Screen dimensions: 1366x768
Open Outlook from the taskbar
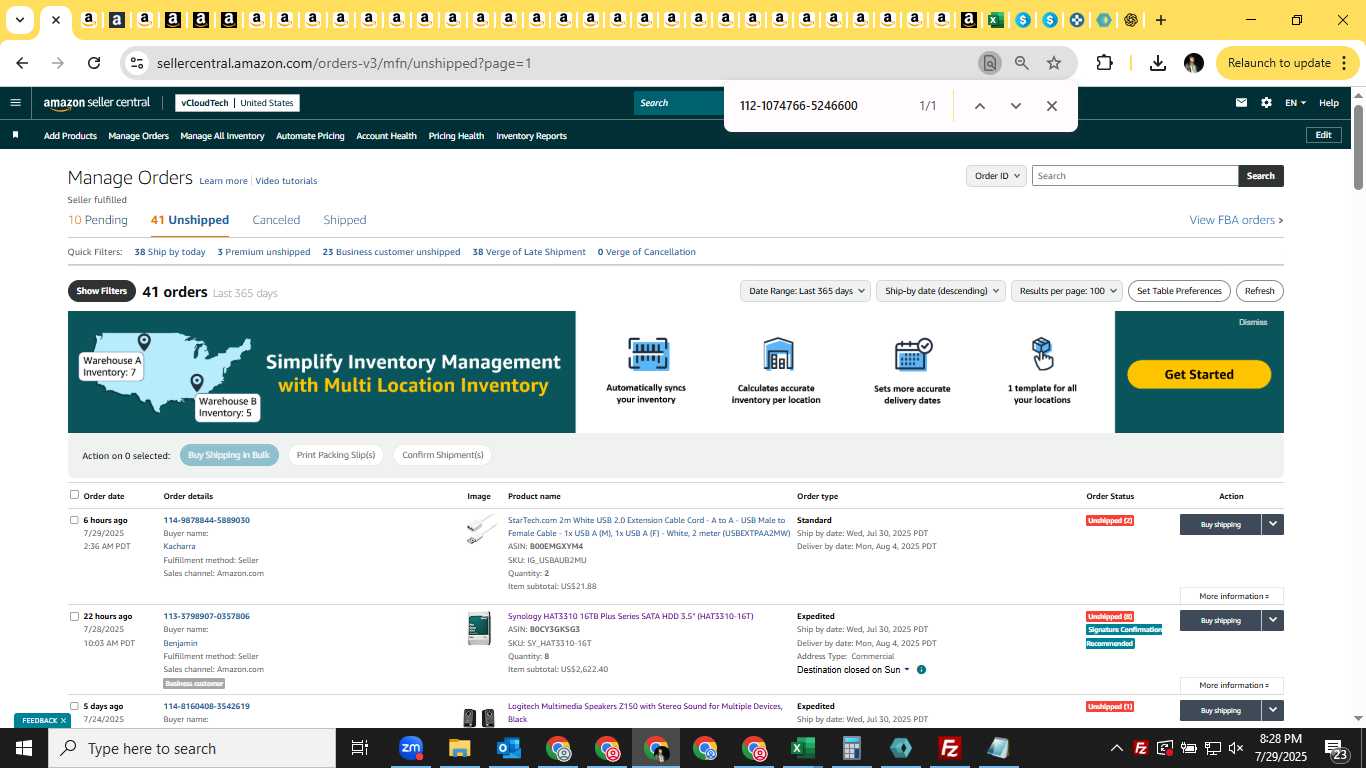(509, 748)
